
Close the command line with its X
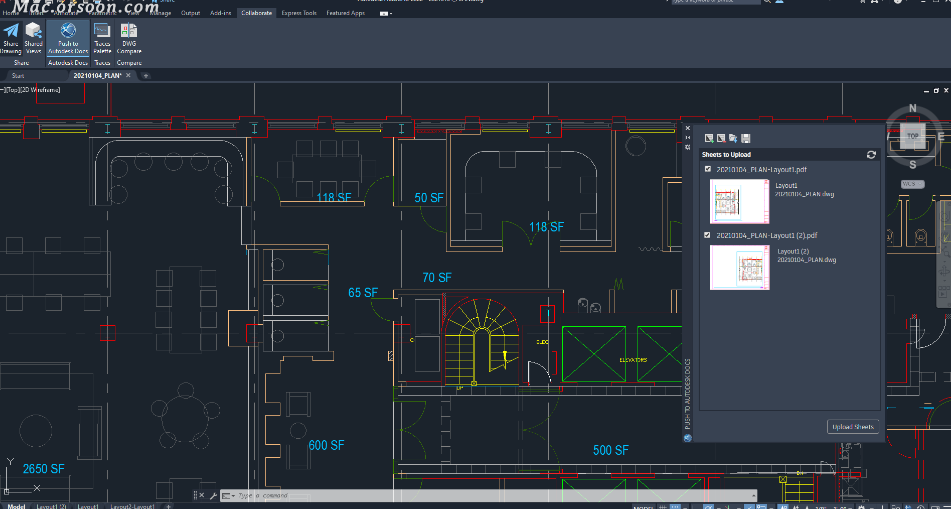pos(202,495)
